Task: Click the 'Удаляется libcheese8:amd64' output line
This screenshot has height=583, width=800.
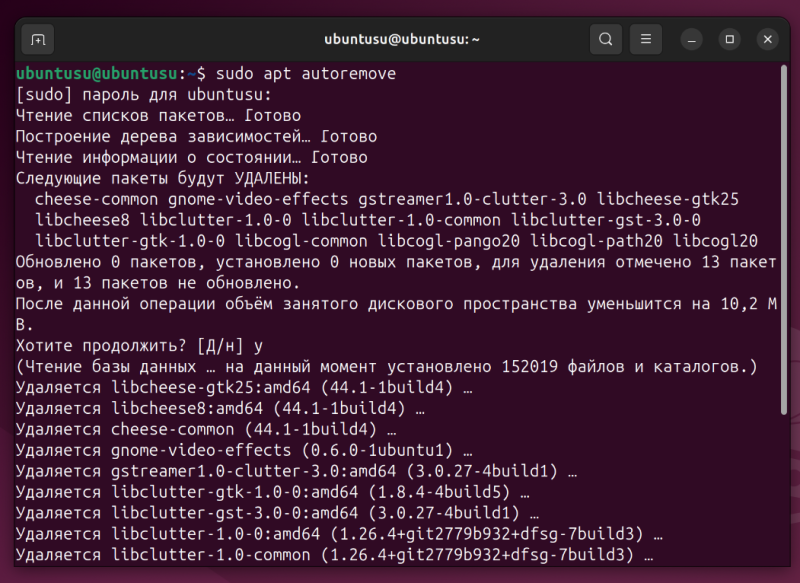Action: point(220,409)
